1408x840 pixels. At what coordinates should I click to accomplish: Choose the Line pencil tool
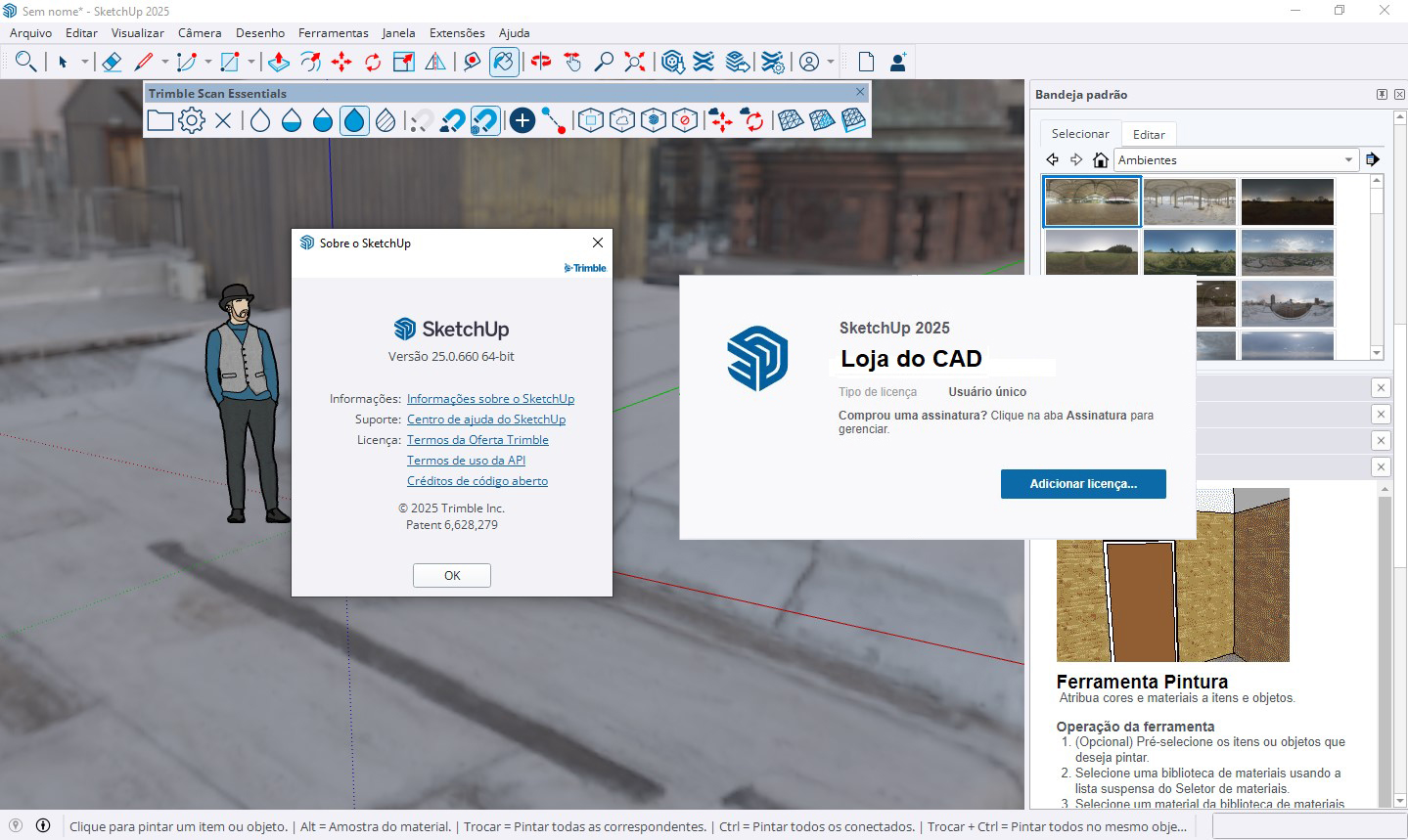coord(144,62)
